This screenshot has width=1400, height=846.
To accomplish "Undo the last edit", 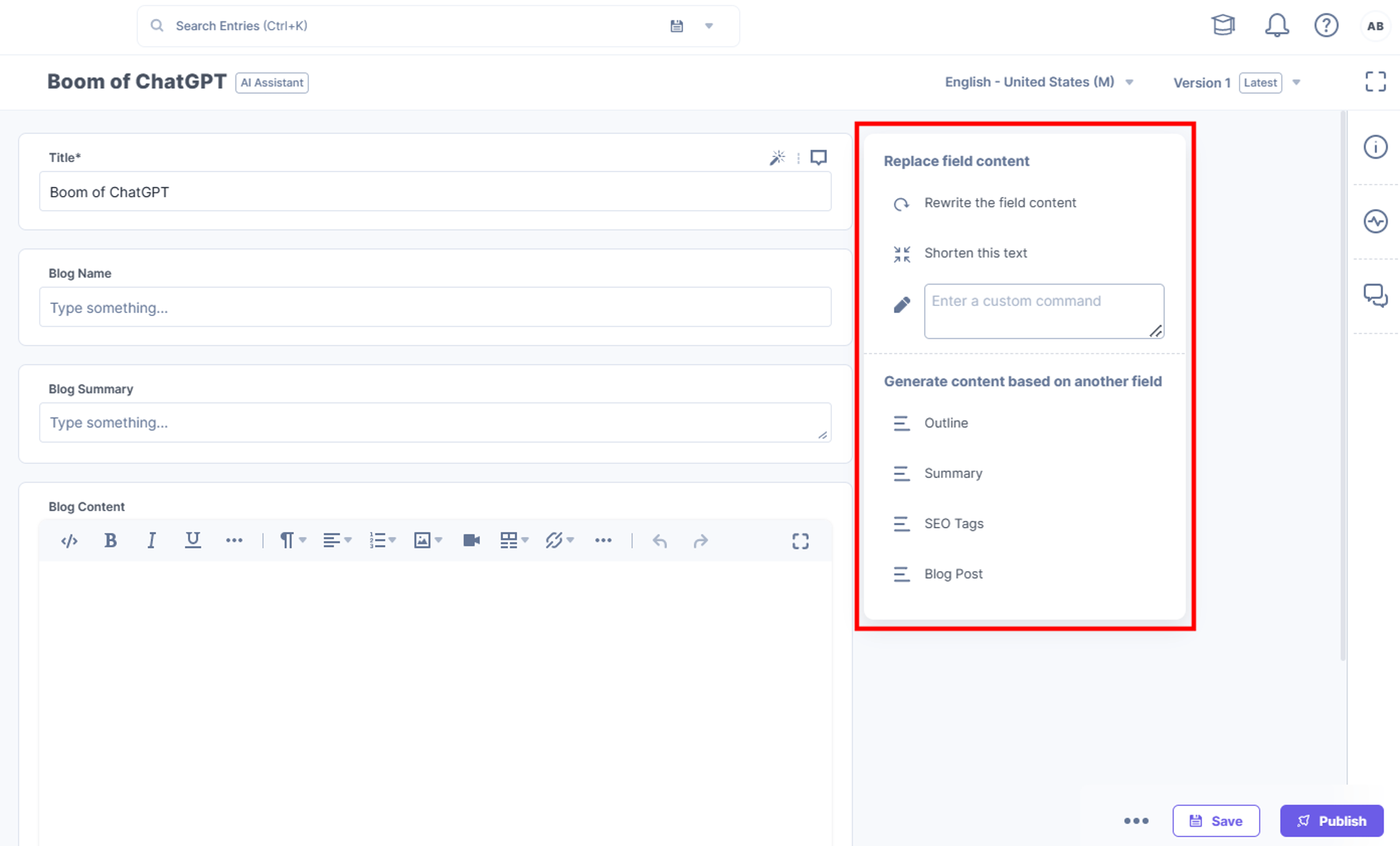I will click(x=660, y=541).
